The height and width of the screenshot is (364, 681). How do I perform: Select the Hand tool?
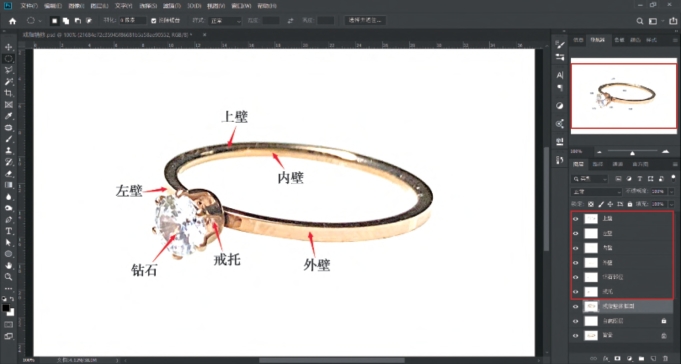pyautogui.click(x=8, y=265)
